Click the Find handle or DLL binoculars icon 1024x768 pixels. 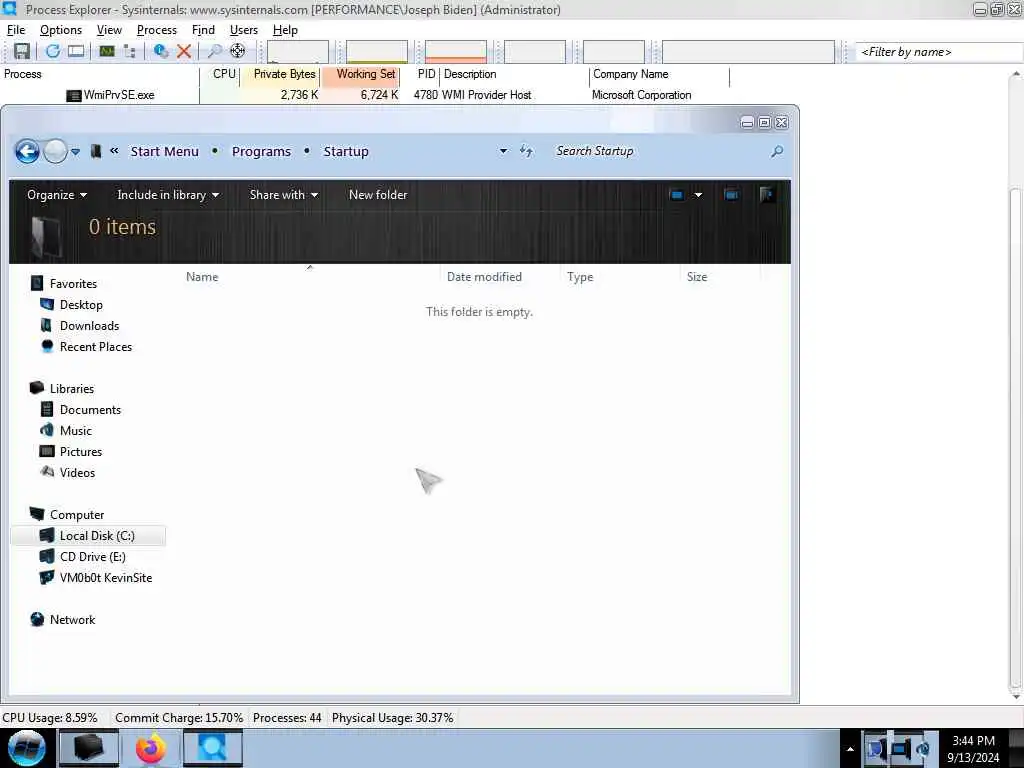214,51
